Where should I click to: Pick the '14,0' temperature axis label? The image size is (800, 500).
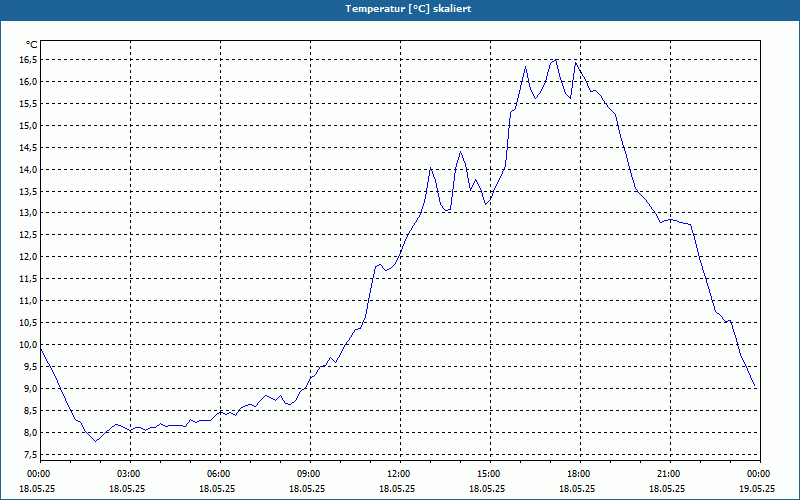pyautogui.click(x=30, y=169)
